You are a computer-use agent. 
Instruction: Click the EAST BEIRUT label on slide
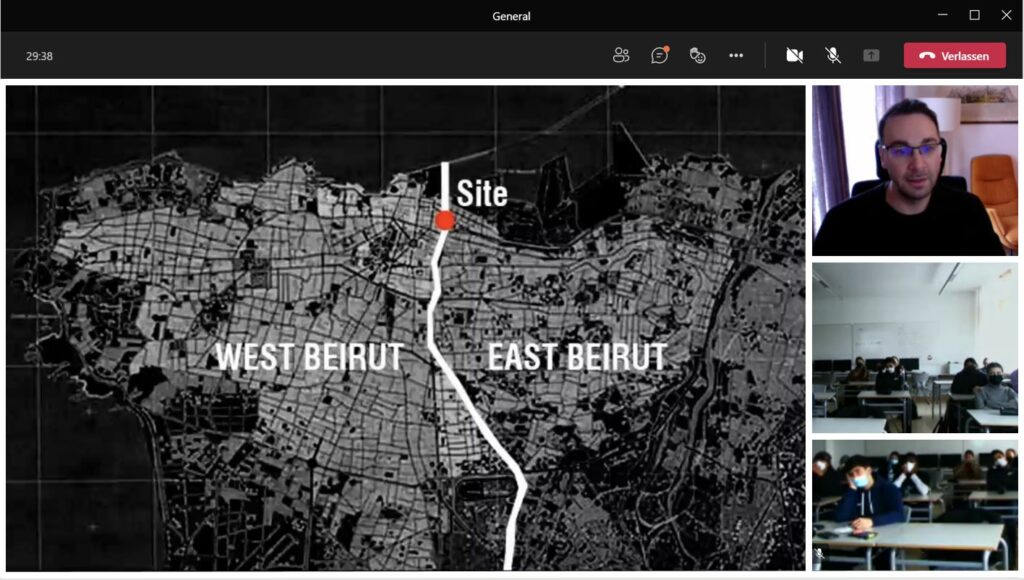[x=577, y=357]
